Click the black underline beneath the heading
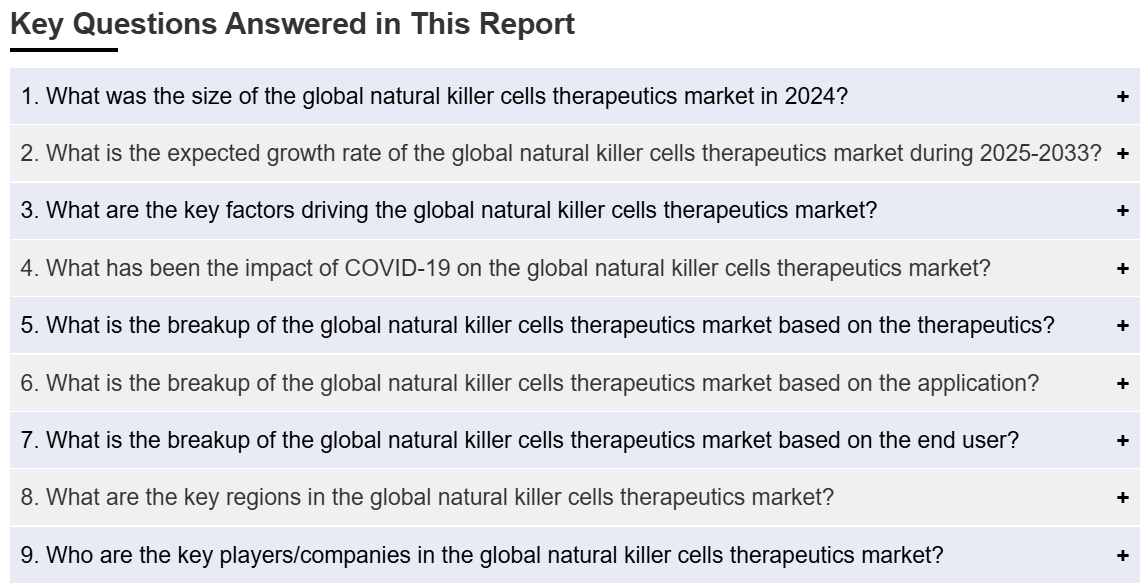 [64, 50]
